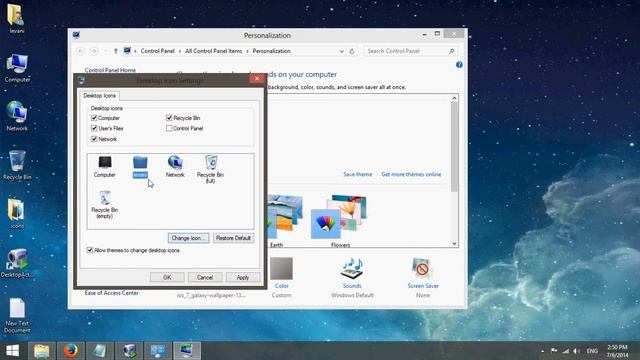Viewport: 640px width, 360px height.
Task: Go forward in Control Panel navigation
Action: point(94,51)
